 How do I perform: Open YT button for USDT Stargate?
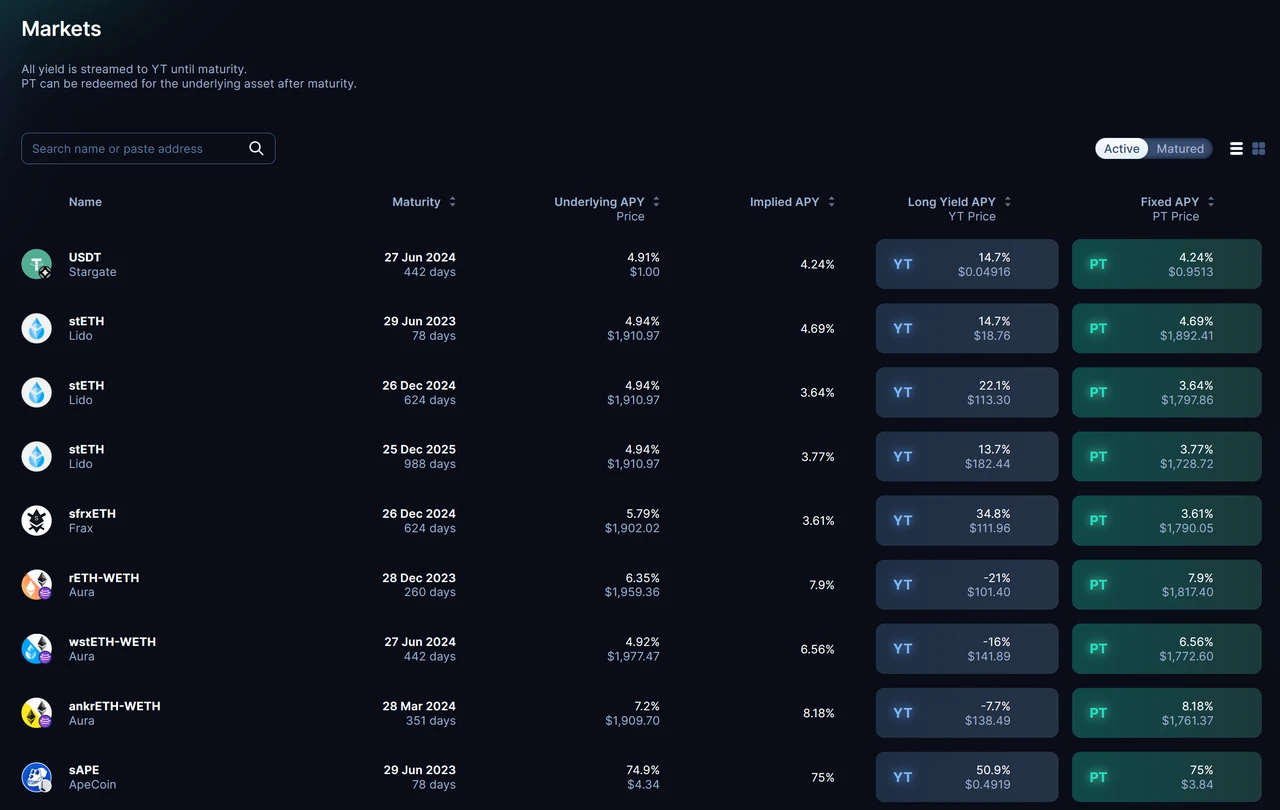pos(967,264)
